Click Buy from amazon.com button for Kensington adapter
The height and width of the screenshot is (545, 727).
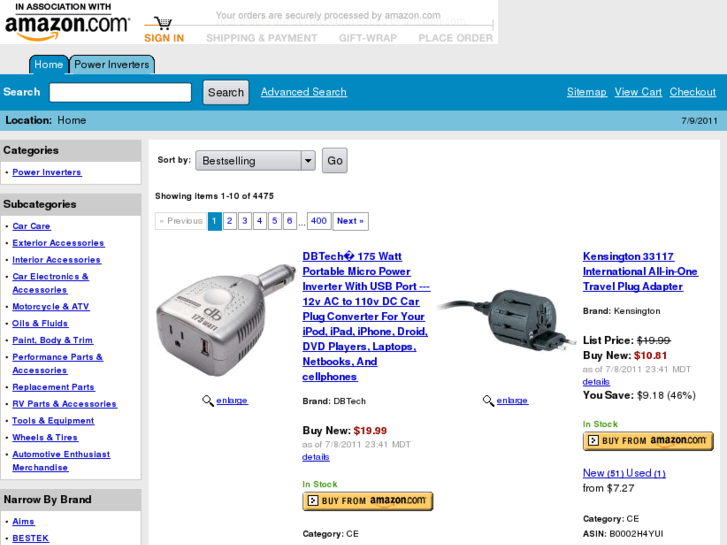[648, 441]
